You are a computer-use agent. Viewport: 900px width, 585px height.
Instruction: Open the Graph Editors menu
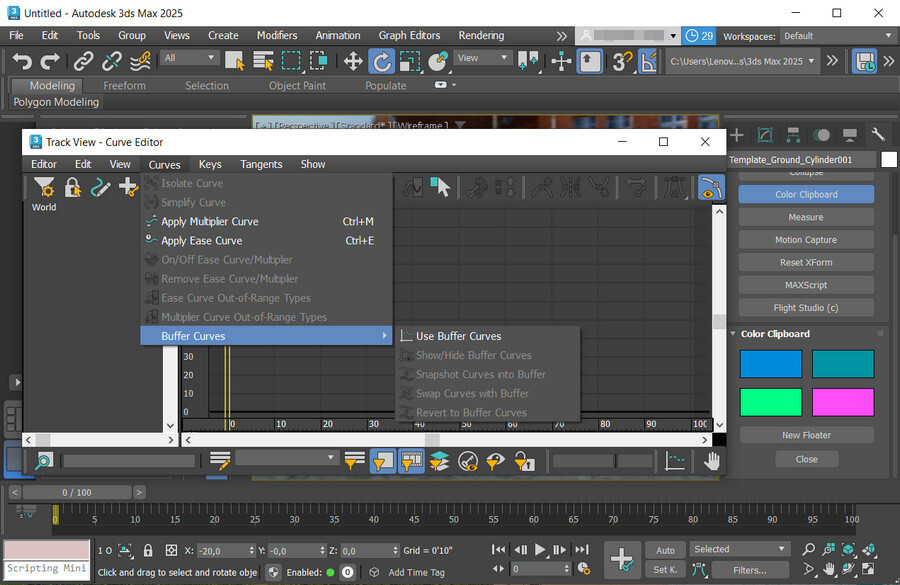[409, 35]
